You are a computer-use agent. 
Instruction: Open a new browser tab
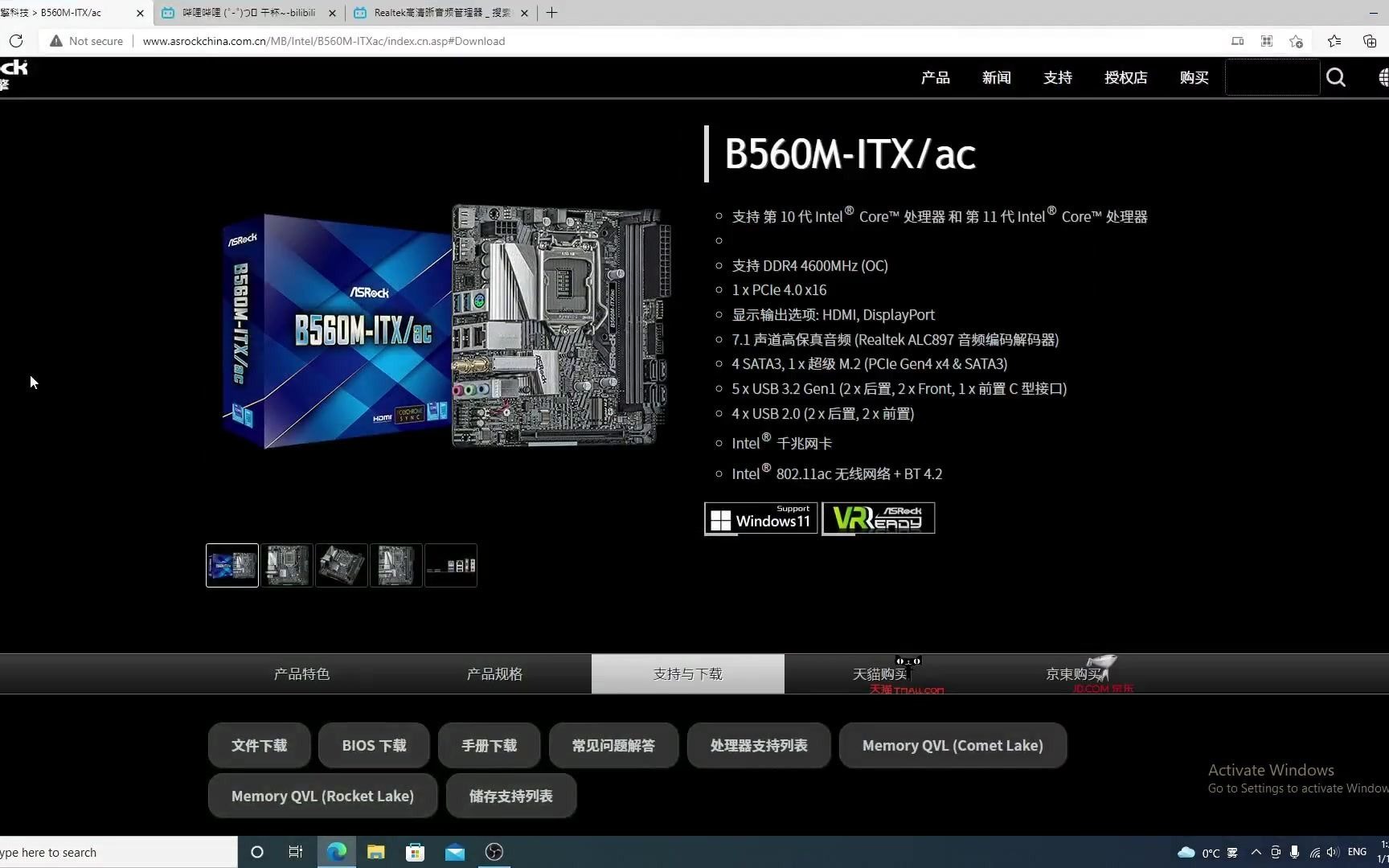point(551,13)
